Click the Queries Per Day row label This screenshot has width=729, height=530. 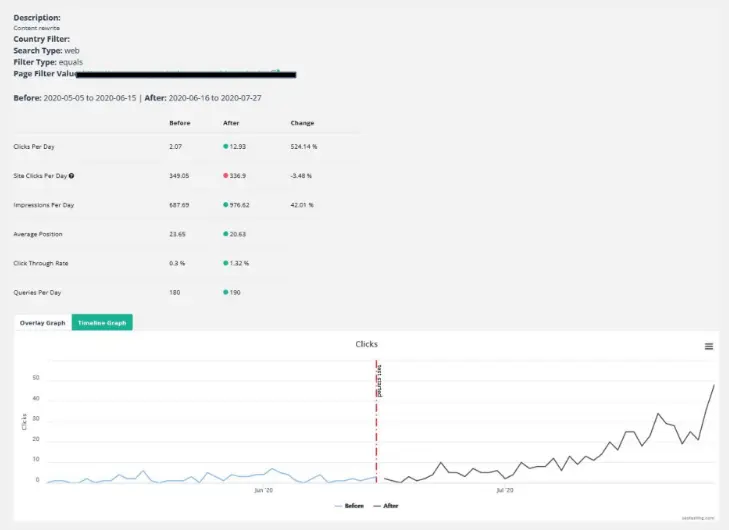click(x=37, y=292)
